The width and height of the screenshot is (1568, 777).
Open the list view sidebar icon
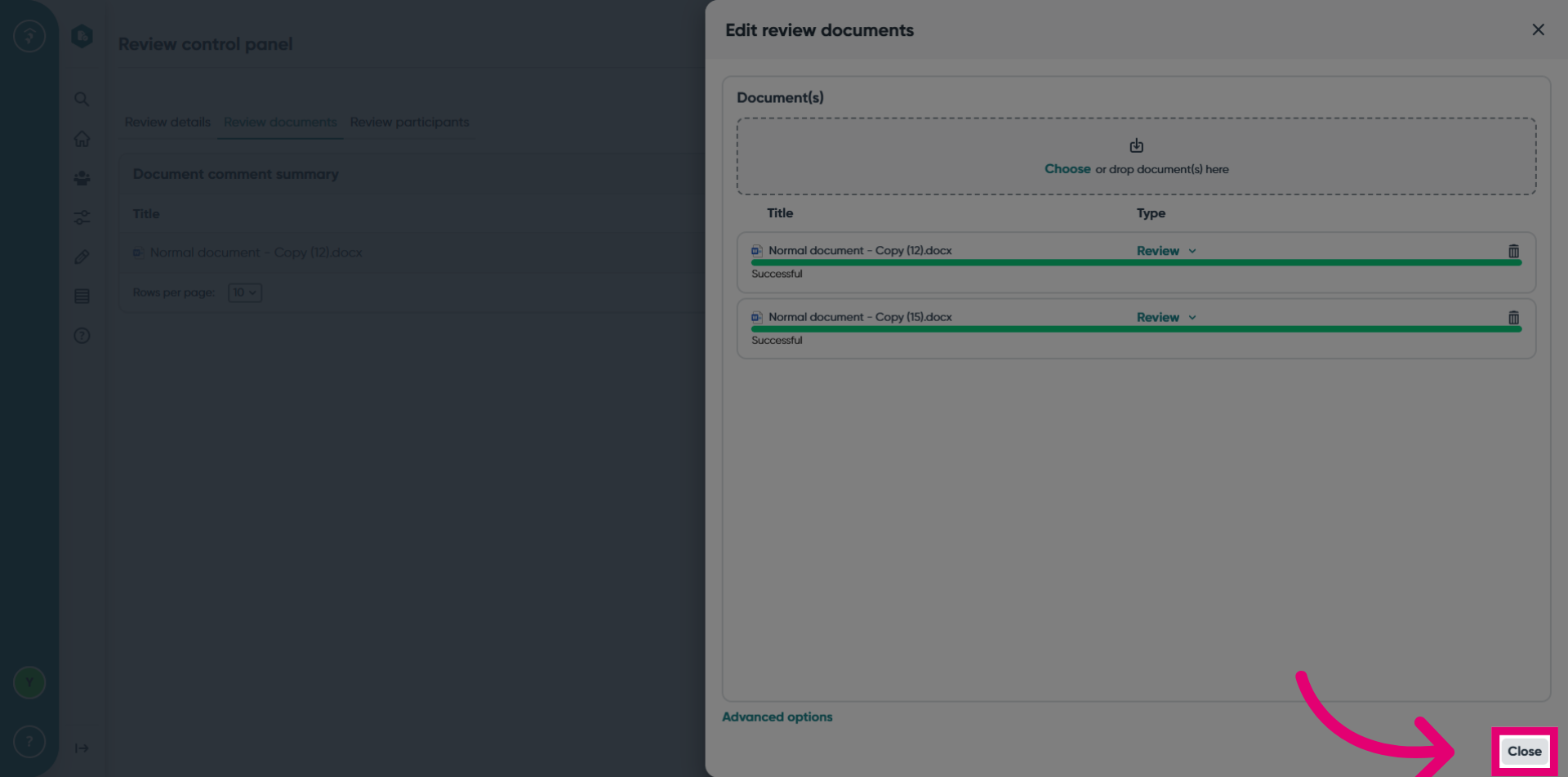click(82, 296)
